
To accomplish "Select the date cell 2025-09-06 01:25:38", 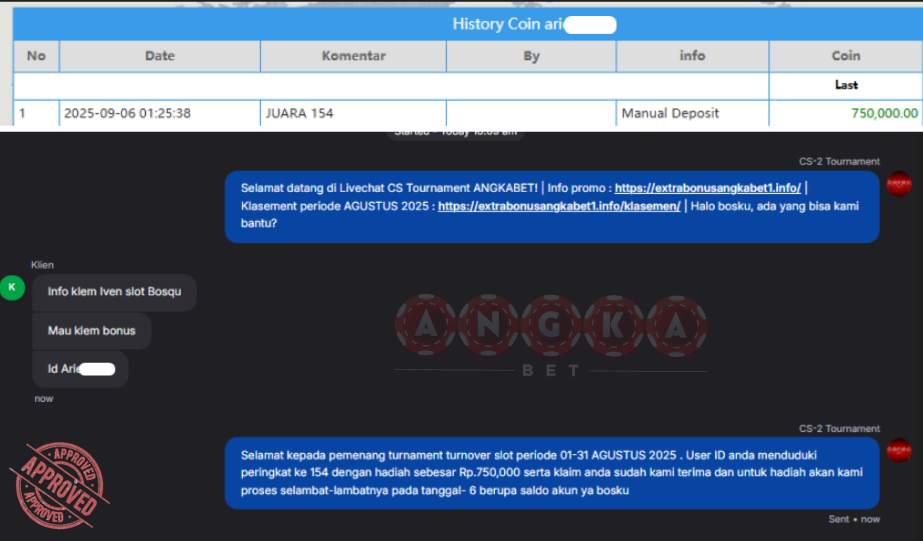I will click(160, 113).
